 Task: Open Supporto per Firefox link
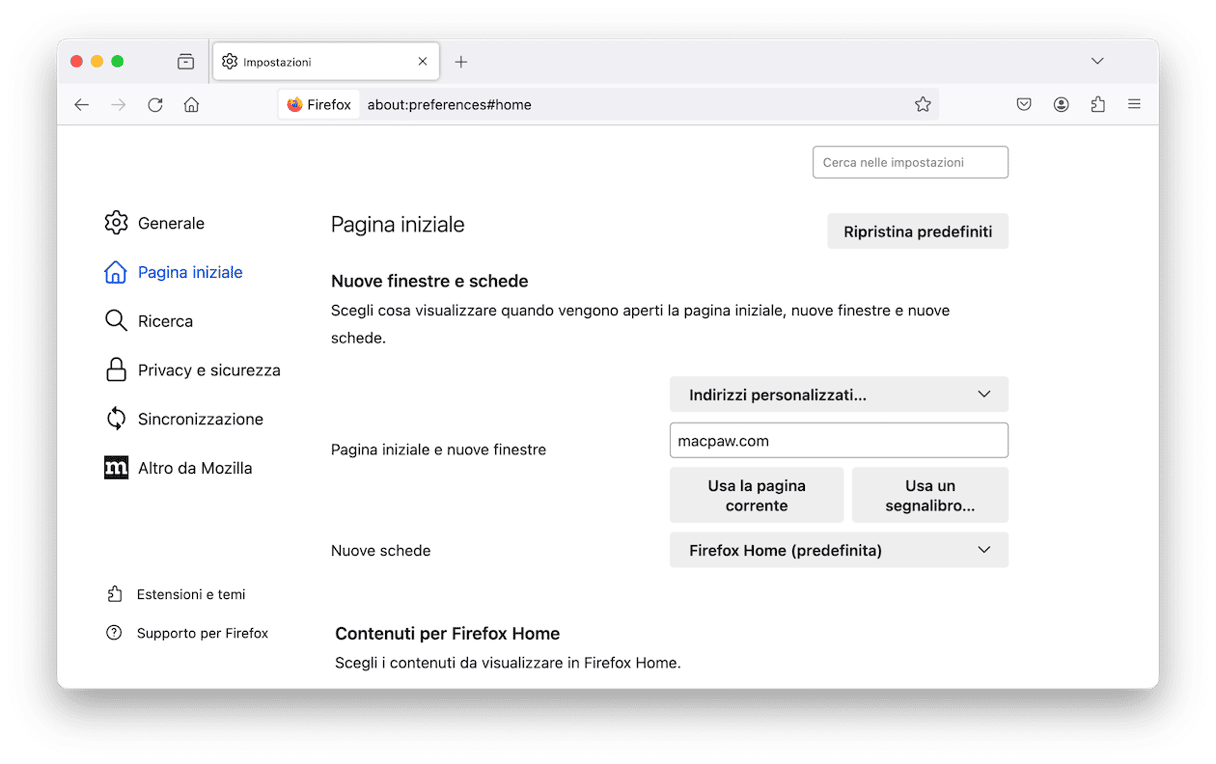[x=187, y=633]
